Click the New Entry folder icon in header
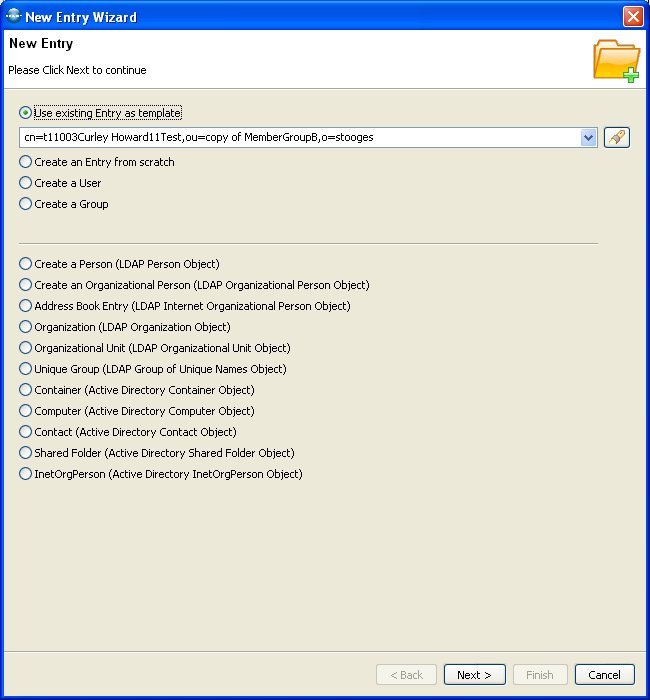Screen dimensions: 650x700 click(615, 60)
